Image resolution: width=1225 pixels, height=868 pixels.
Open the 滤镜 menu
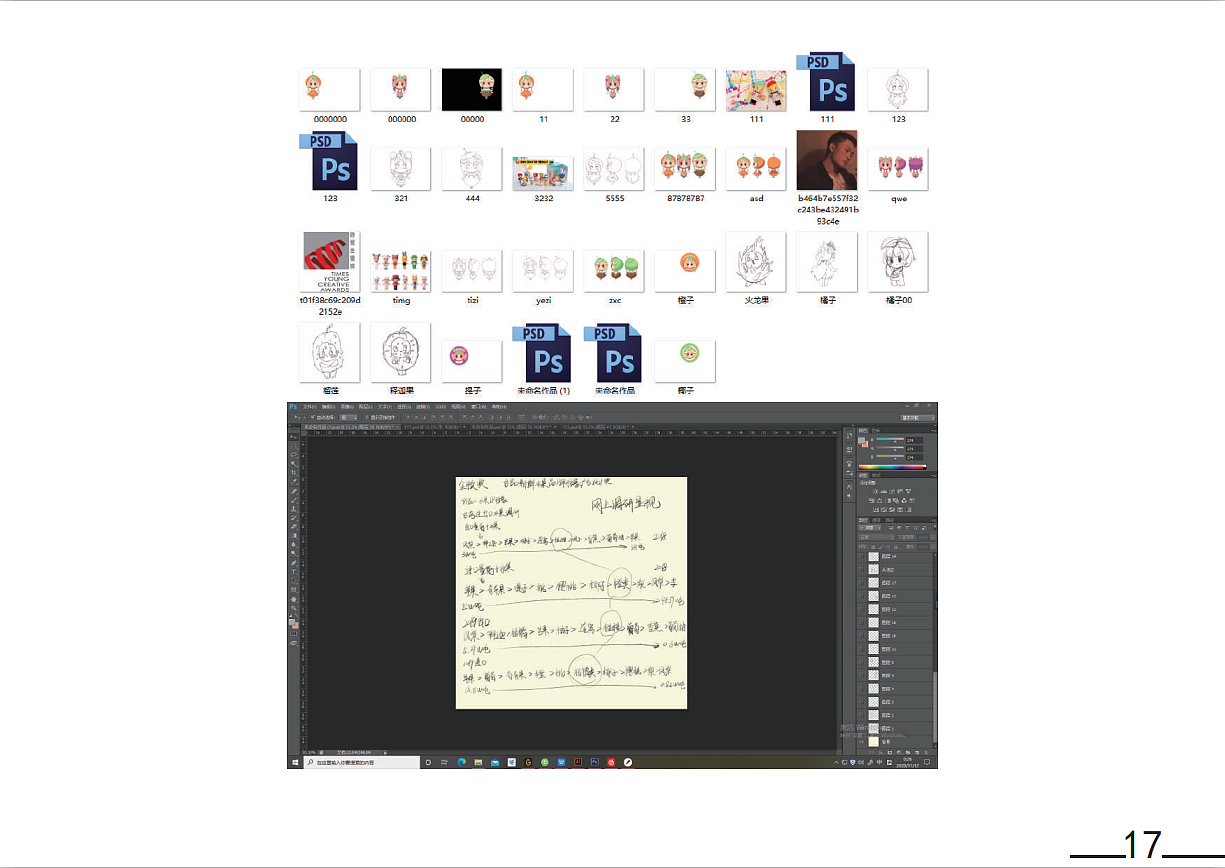click(421, 406)
